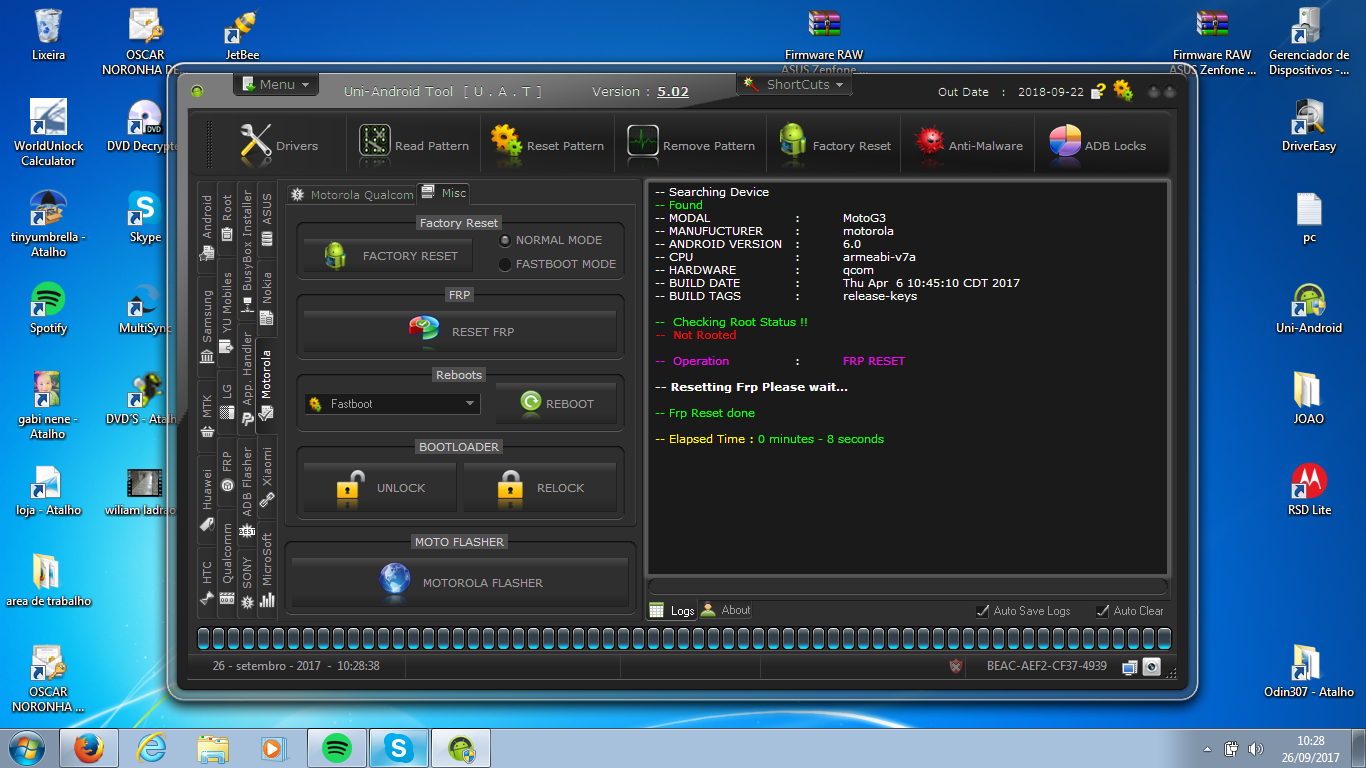
Task: Click the bootloader UNLOCK button
Action: (x=380, y=488)
